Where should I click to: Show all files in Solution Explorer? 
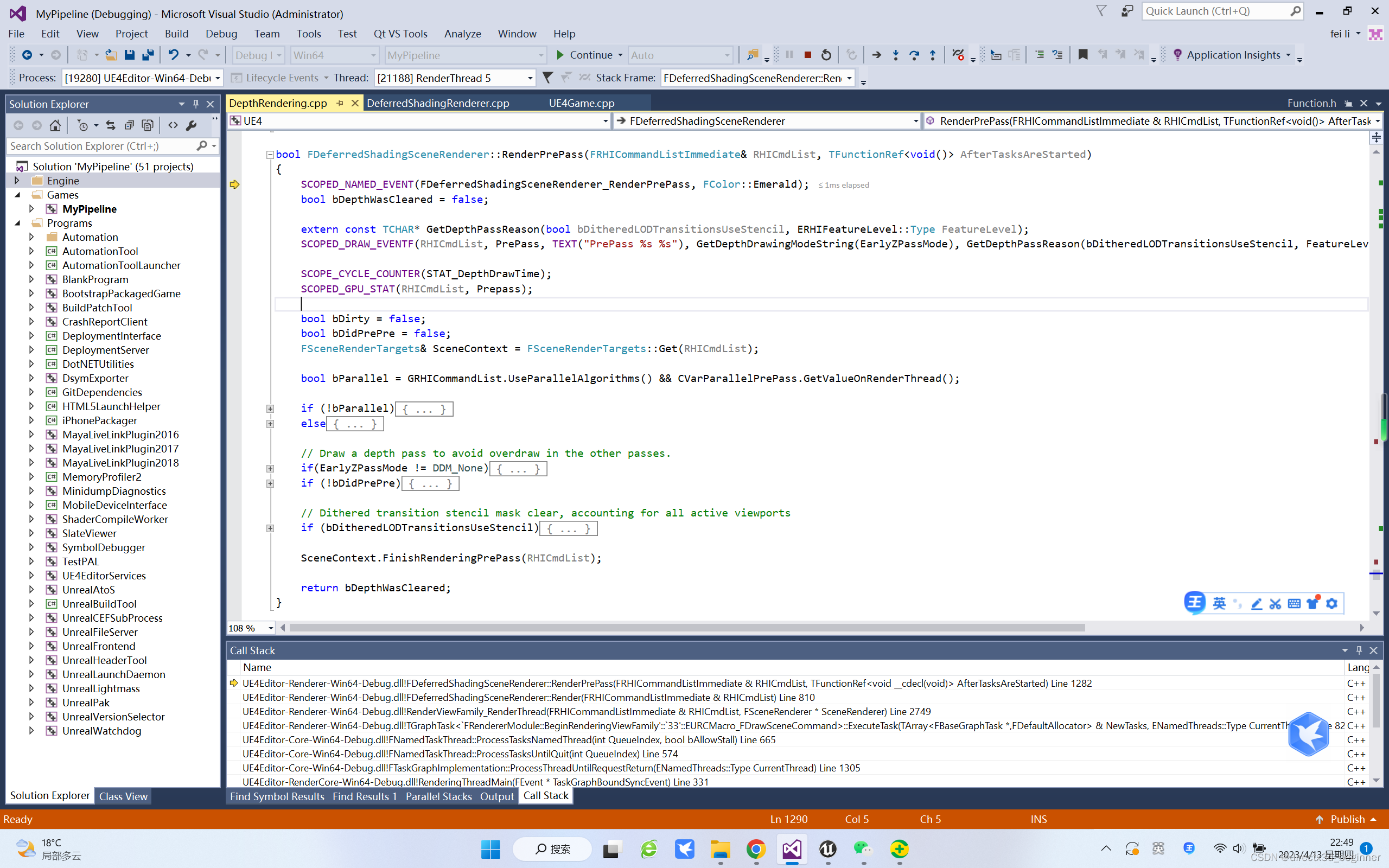click(x=148, y=125)
